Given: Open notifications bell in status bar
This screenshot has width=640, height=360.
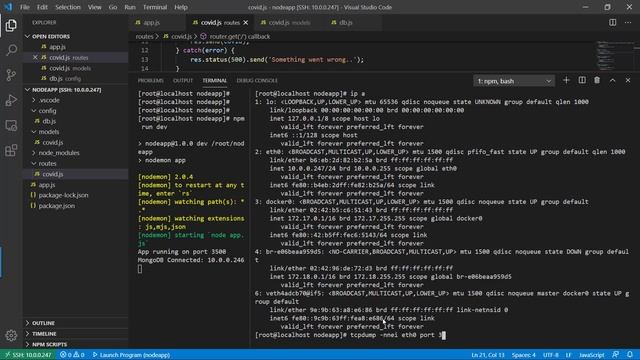Looking at the screenshot, I should (x=630, y=355).
